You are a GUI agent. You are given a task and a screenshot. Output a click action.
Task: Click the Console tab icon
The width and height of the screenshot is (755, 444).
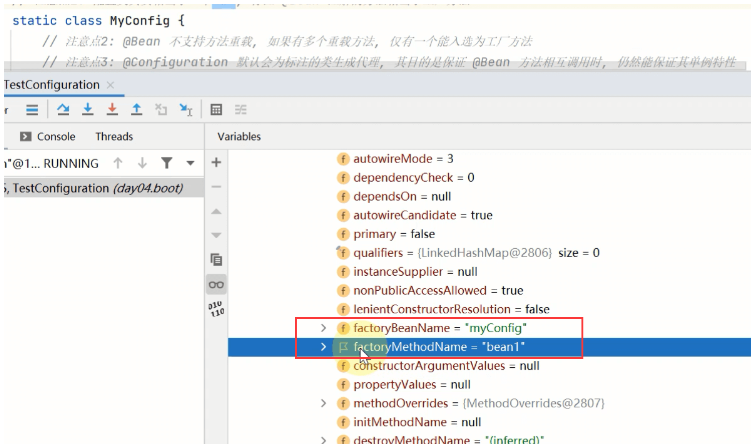[26, 137]
